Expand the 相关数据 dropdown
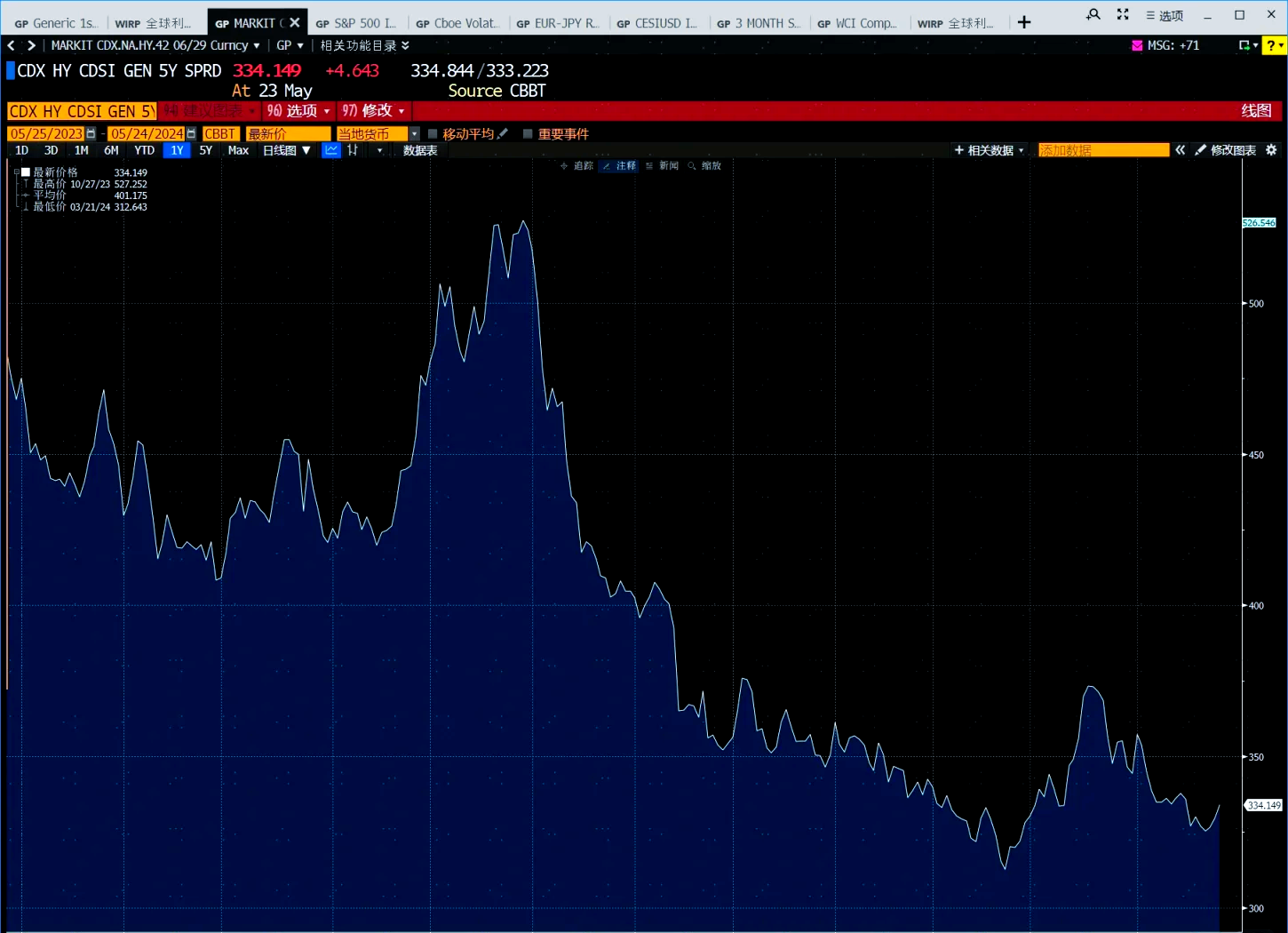The width and height of the screenshot is (1288, 933). 990,150
